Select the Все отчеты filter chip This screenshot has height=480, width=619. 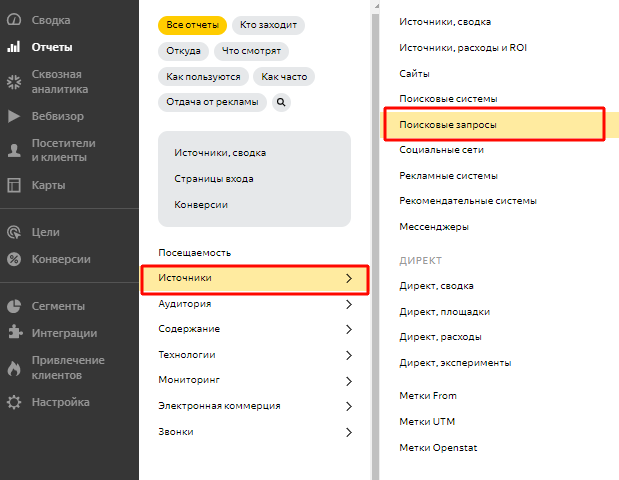pyautogui.click(x=191, y=25)
